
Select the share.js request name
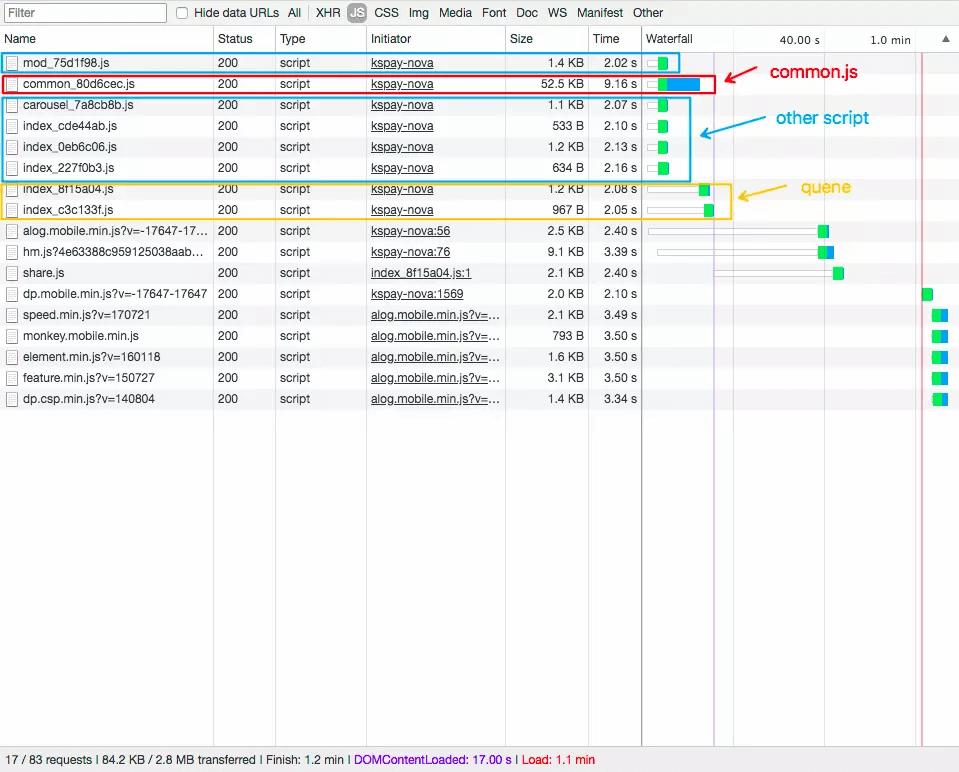point(43,273)
